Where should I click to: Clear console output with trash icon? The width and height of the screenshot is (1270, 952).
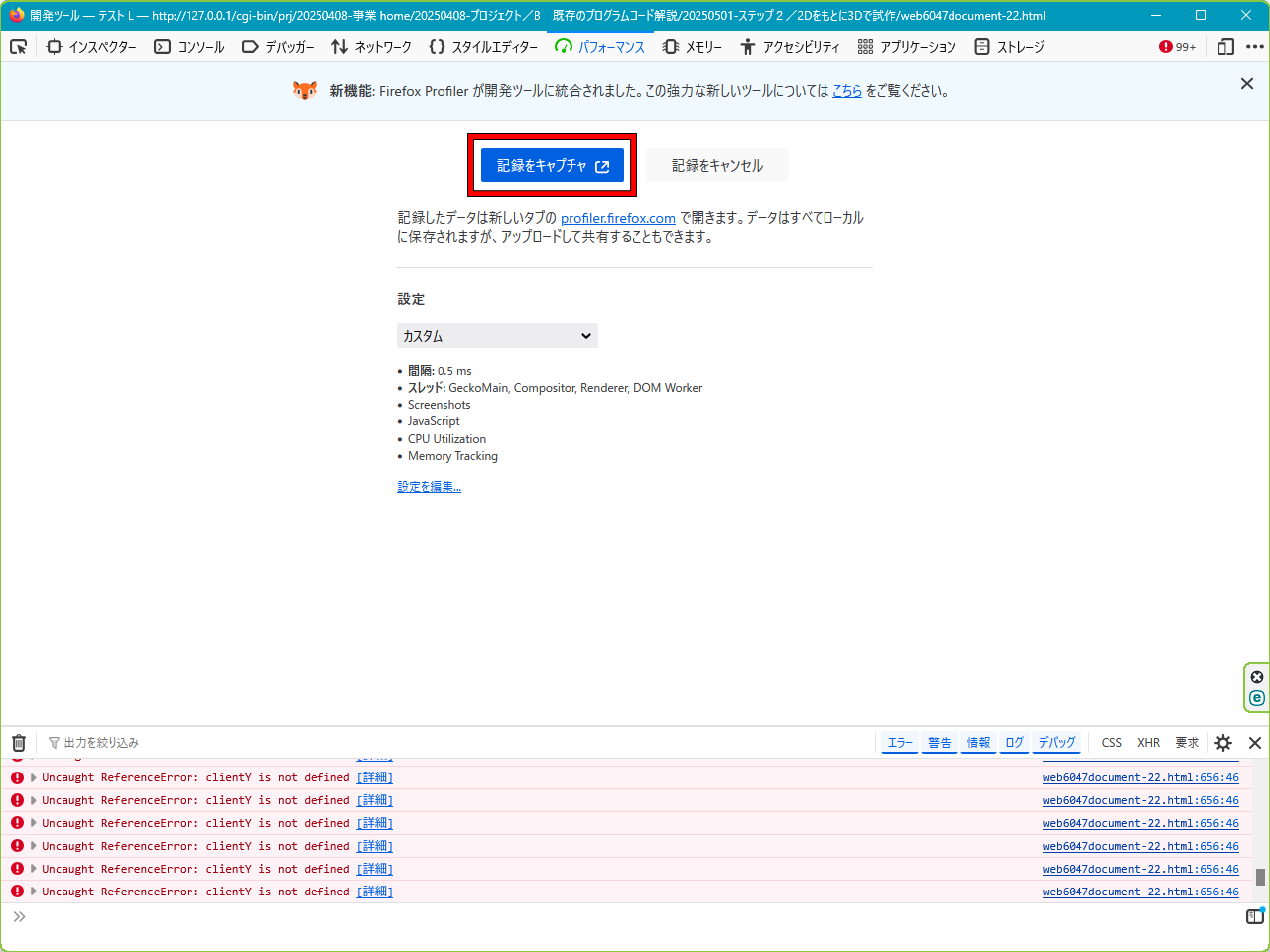click(19, 743)
